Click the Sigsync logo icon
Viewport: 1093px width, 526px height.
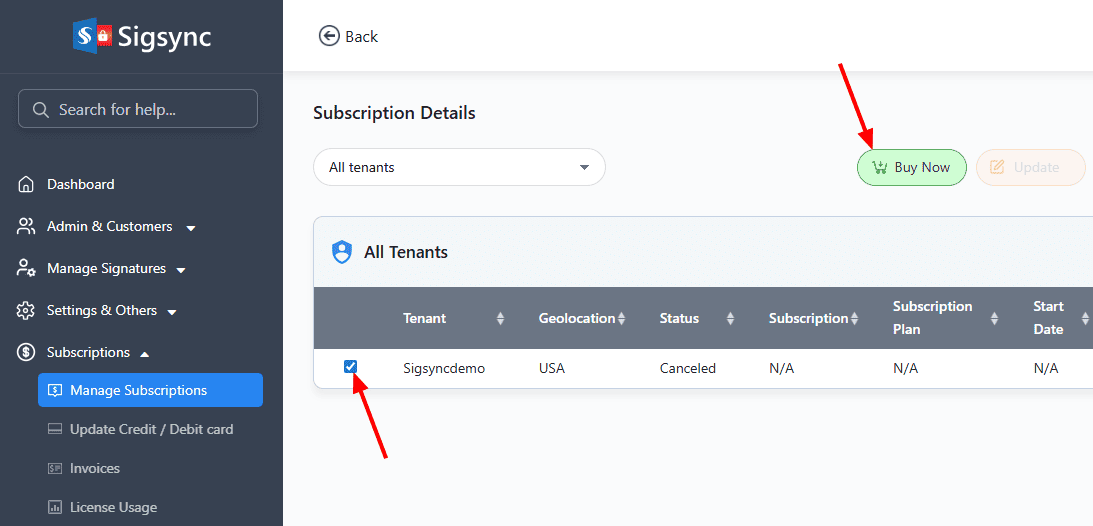92,36
